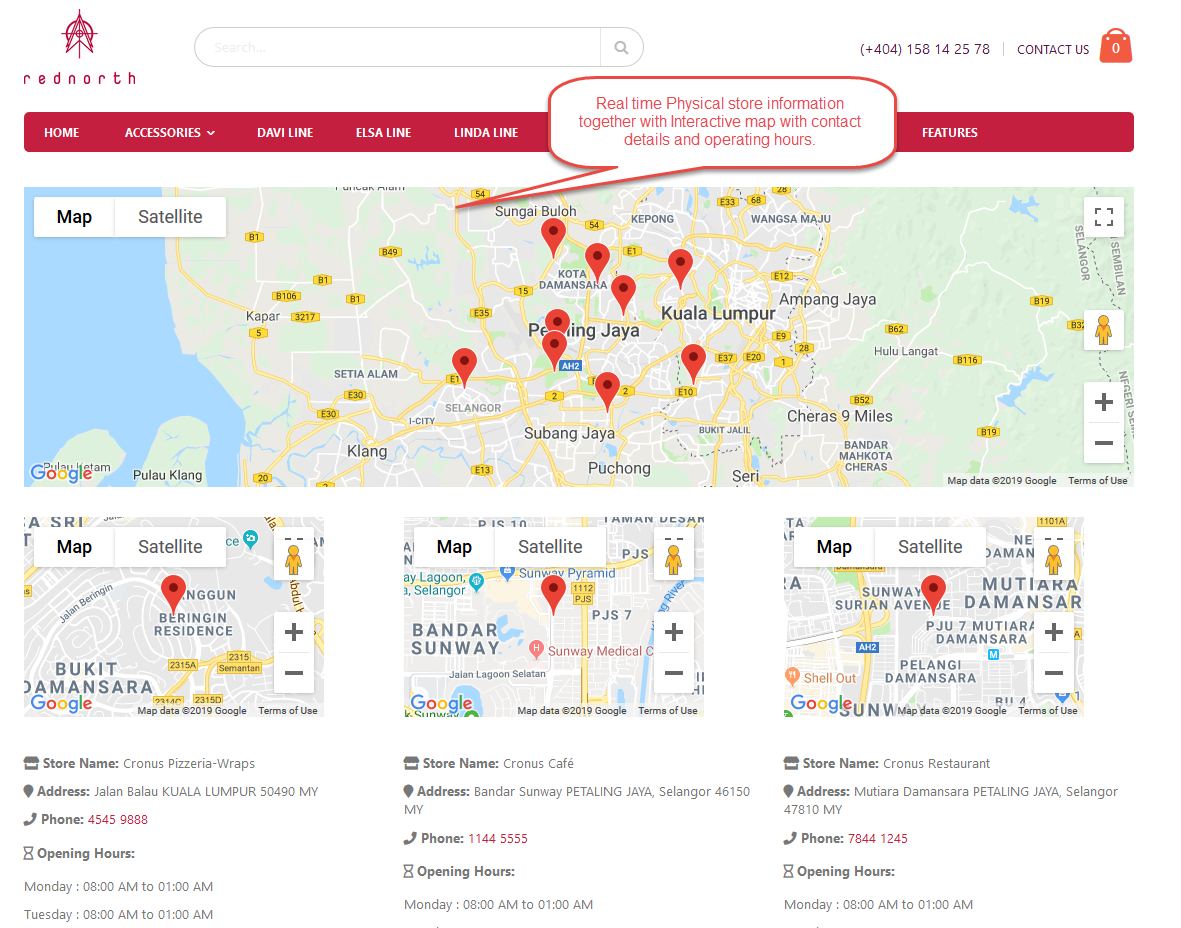Viewport: 1181px width, 928px height.
Task: Open the Contact Us link
Action: [1053, 50]
